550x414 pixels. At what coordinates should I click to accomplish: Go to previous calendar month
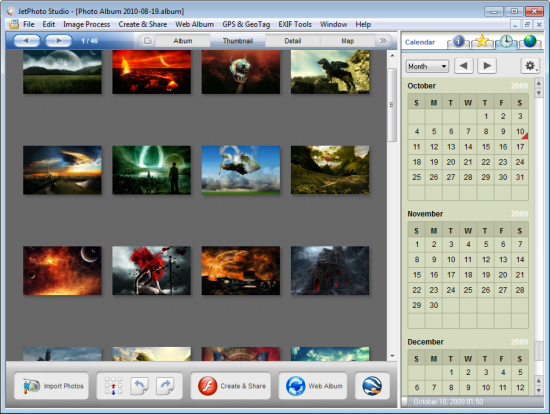coord(463,66)
